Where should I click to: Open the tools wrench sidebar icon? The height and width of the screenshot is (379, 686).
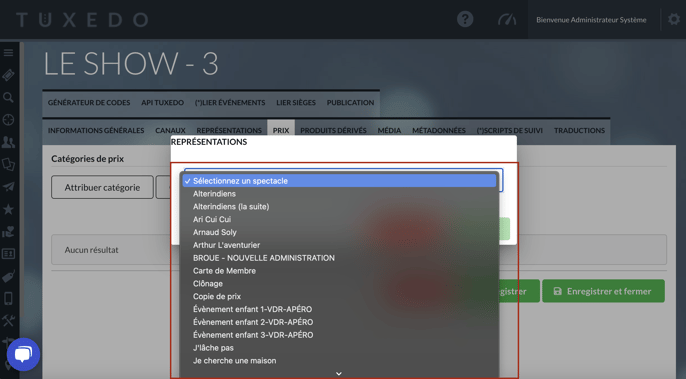[8, 321]
